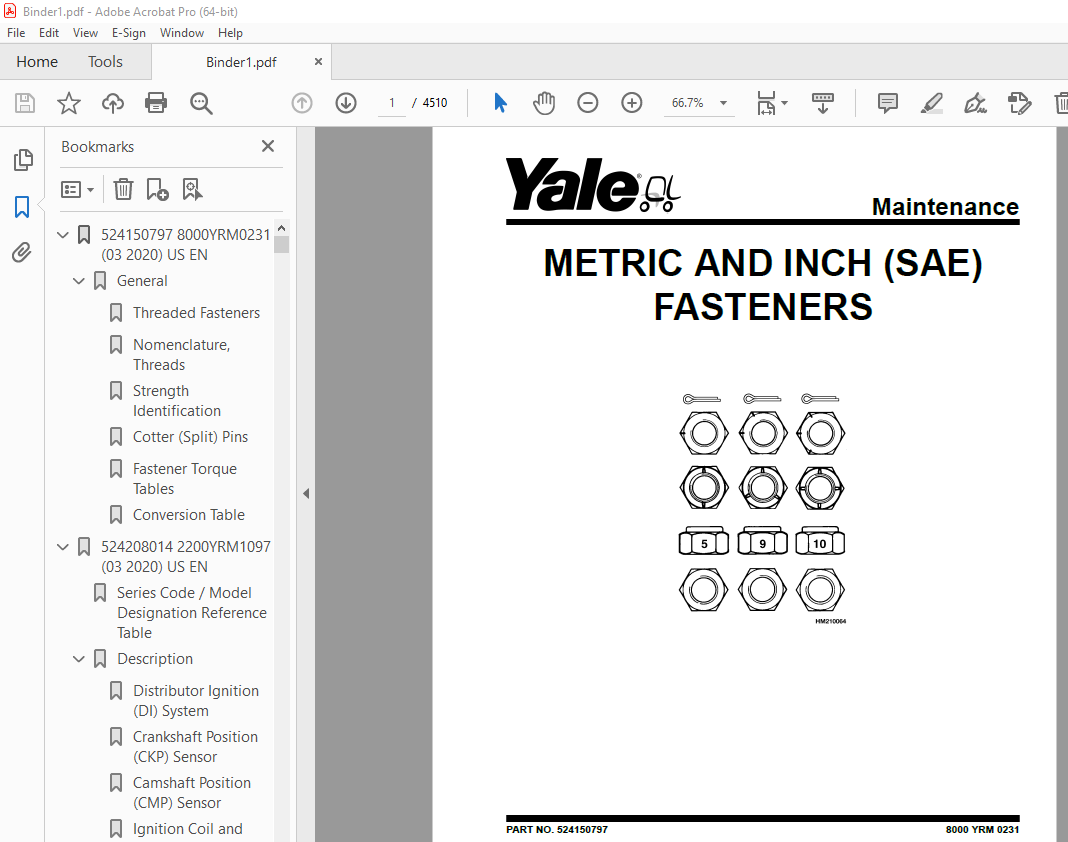Click the Sign document pen icon
This screenshot has width=1068, height=842.
pyautogui.click(x=975, y=103)
